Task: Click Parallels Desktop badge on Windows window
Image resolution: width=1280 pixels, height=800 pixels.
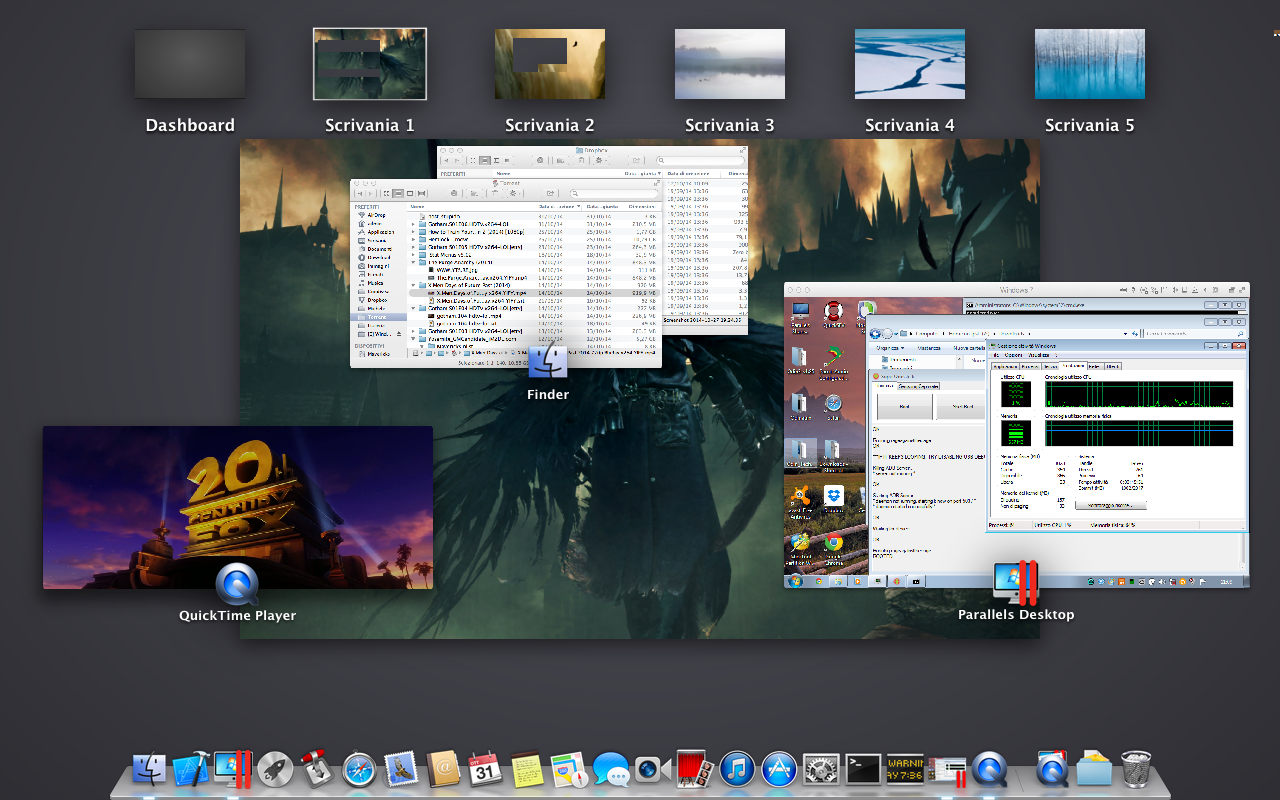Action: click(x=1016, y=582)
